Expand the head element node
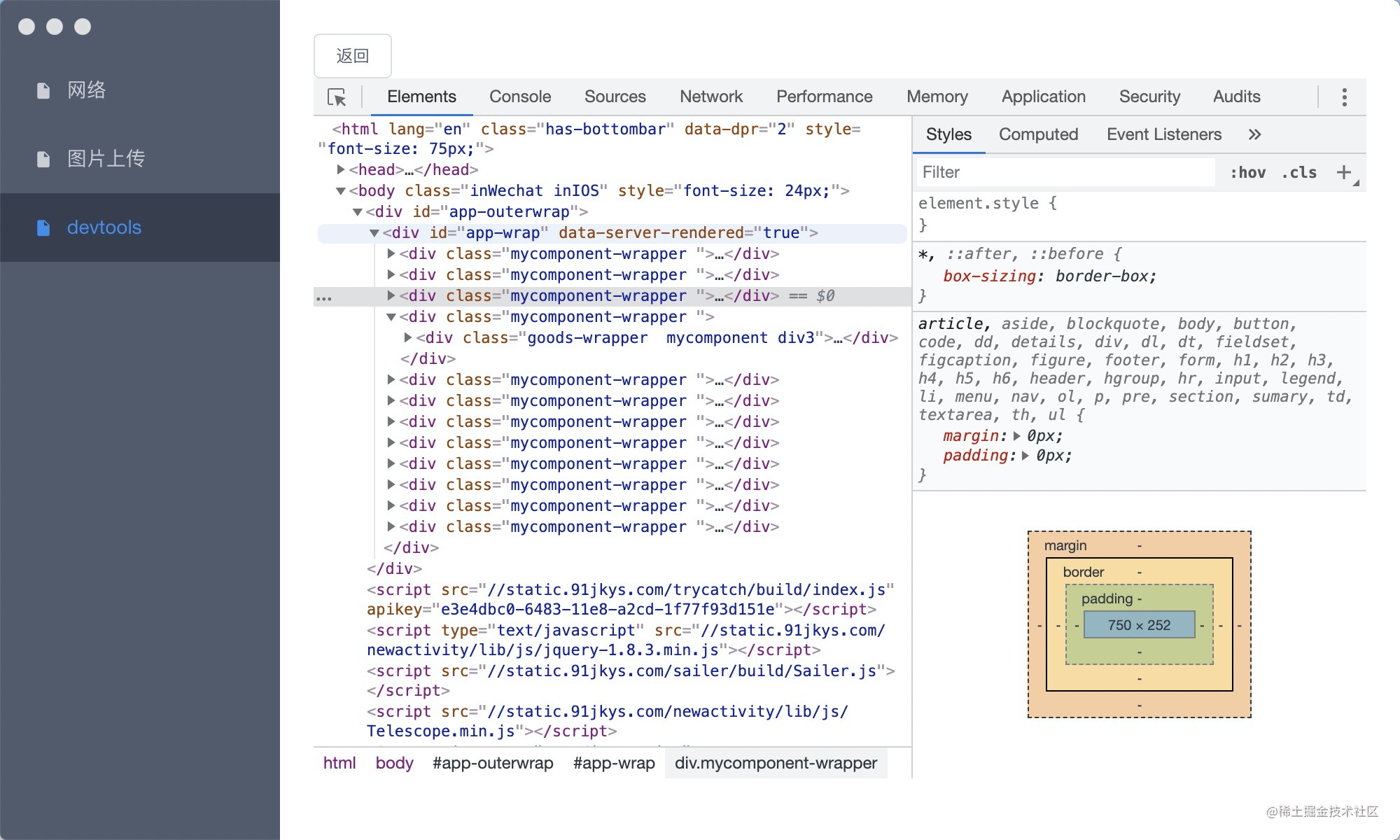Screen dimensions: 1400x840 340,169
